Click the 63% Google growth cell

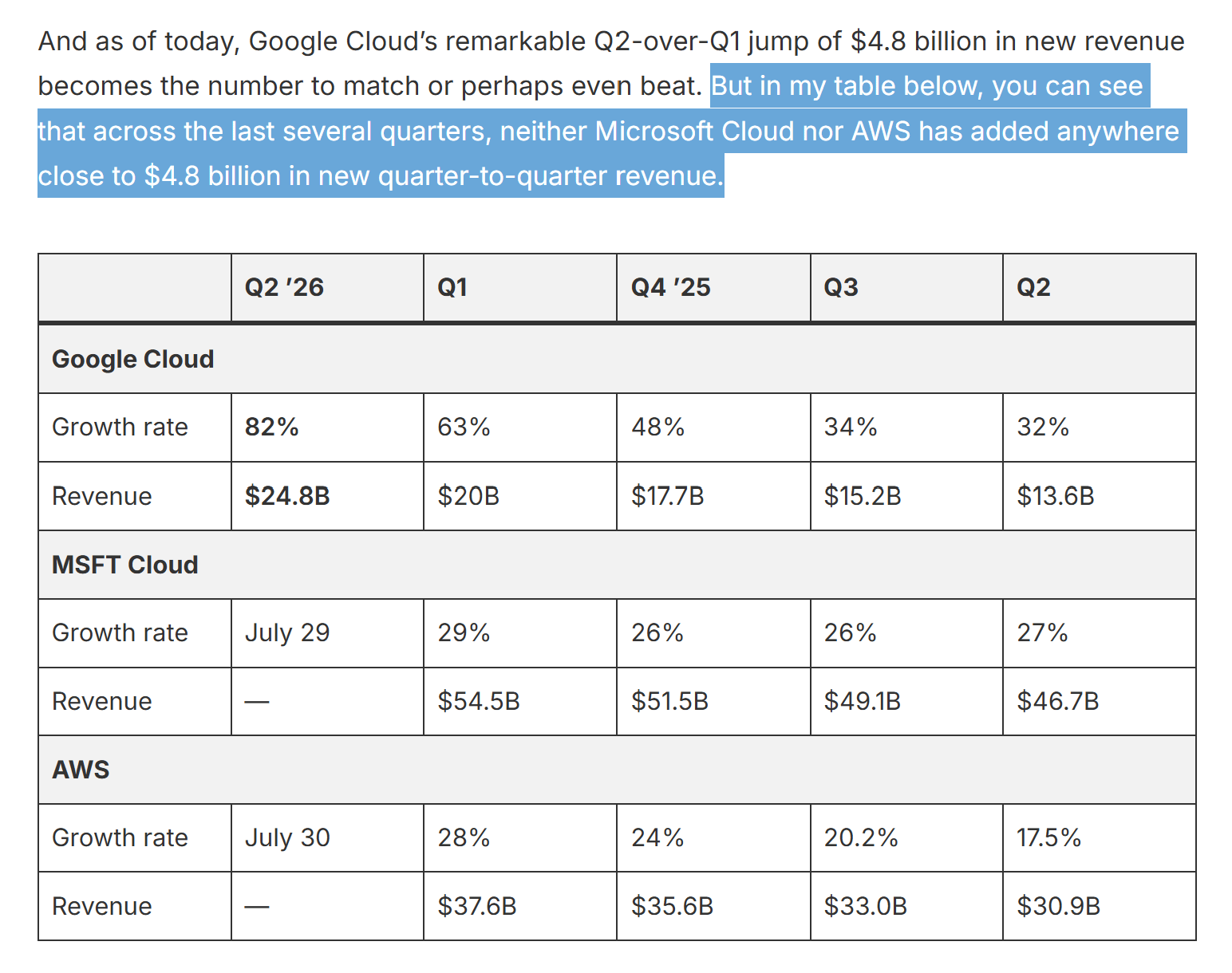click(x=520, y=427)
